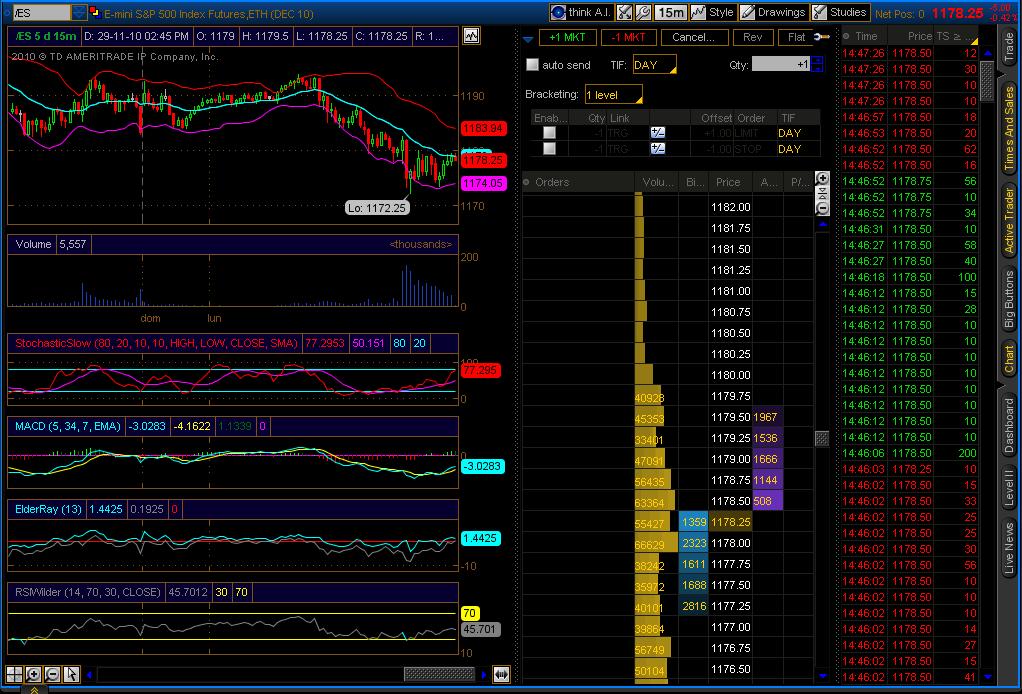
Task: Click the -1 MKT sell button
Action: (x=628, y=37)
